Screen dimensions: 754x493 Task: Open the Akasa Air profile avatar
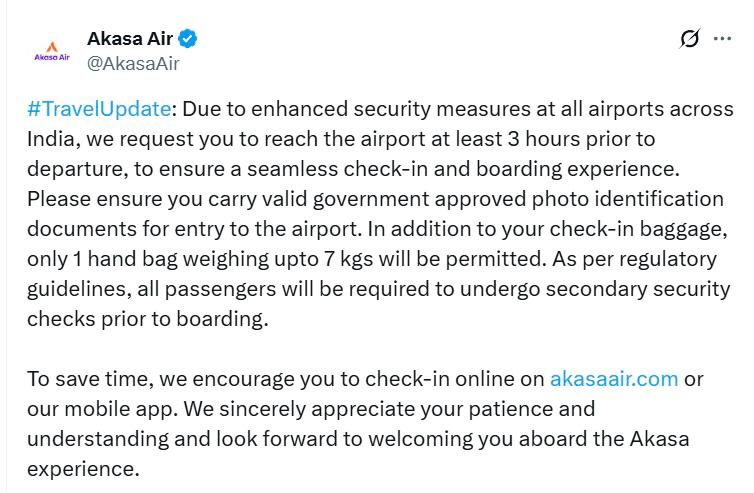coord(52,51)
